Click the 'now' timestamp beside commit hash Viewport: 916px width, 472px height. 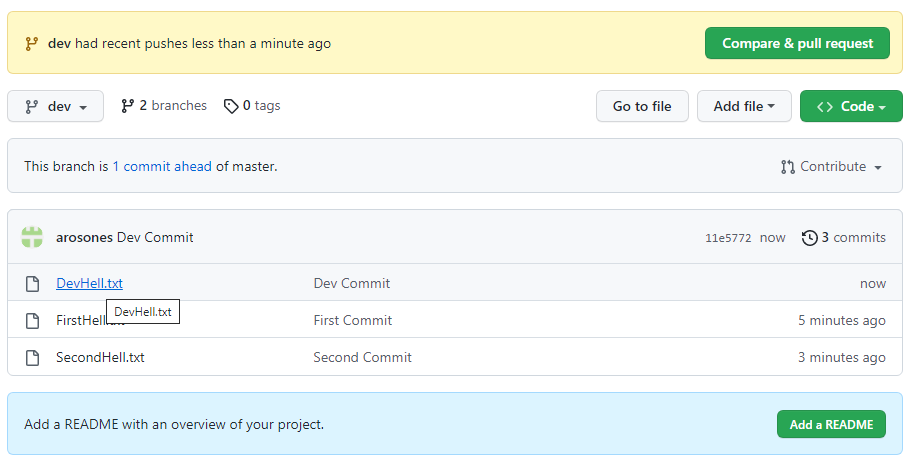tap(772, 238)
